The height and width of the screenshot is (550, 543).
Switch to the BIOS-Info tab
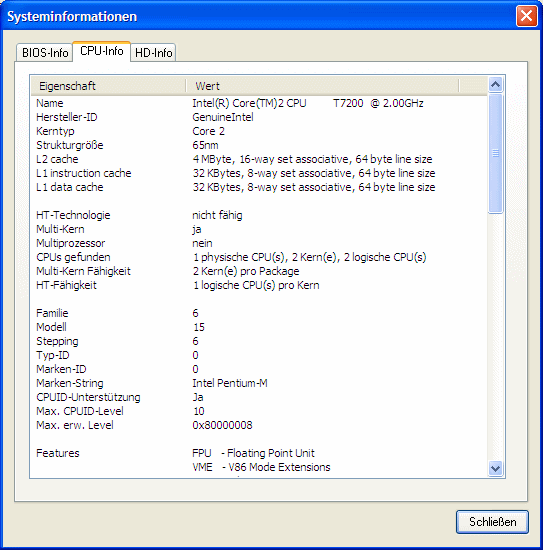click(x=45, y=53)
